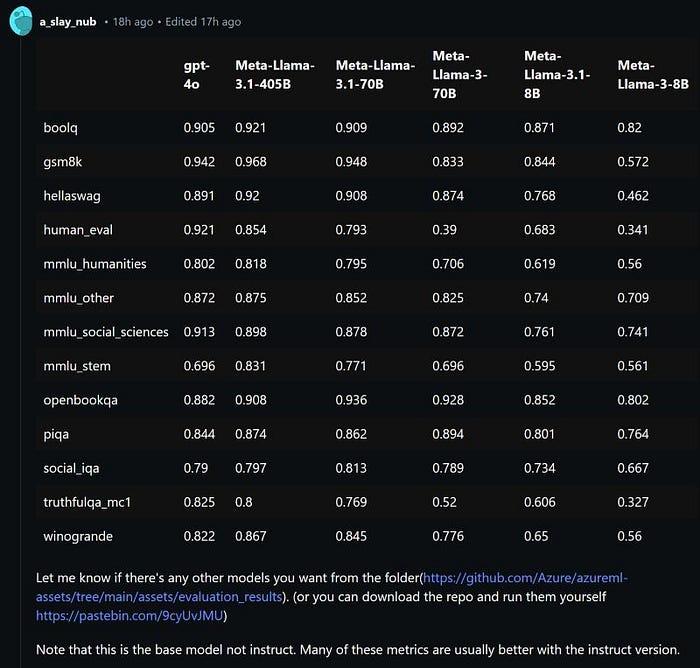Click the winogrande row label
The height and width of the screenshot is (668, 700).
coord(78,536)
